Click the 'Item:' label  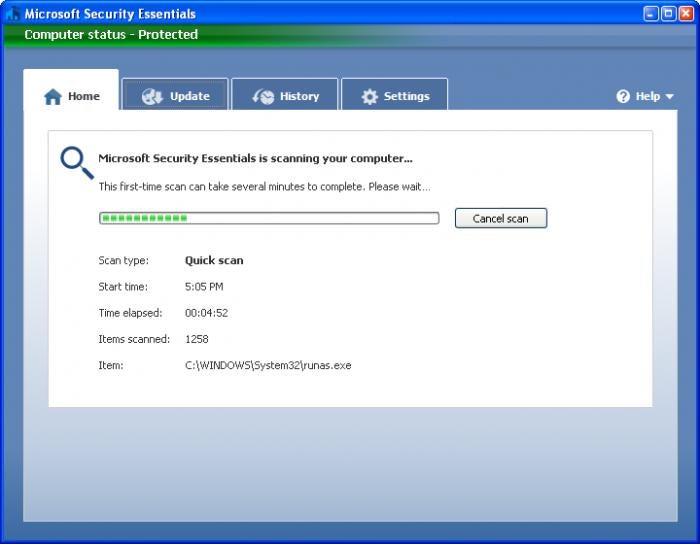click(111, 365)
